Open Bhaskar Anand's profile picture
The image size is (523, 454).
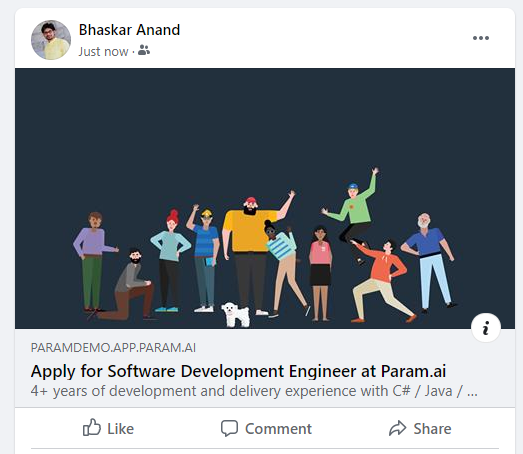coord(51,40)
